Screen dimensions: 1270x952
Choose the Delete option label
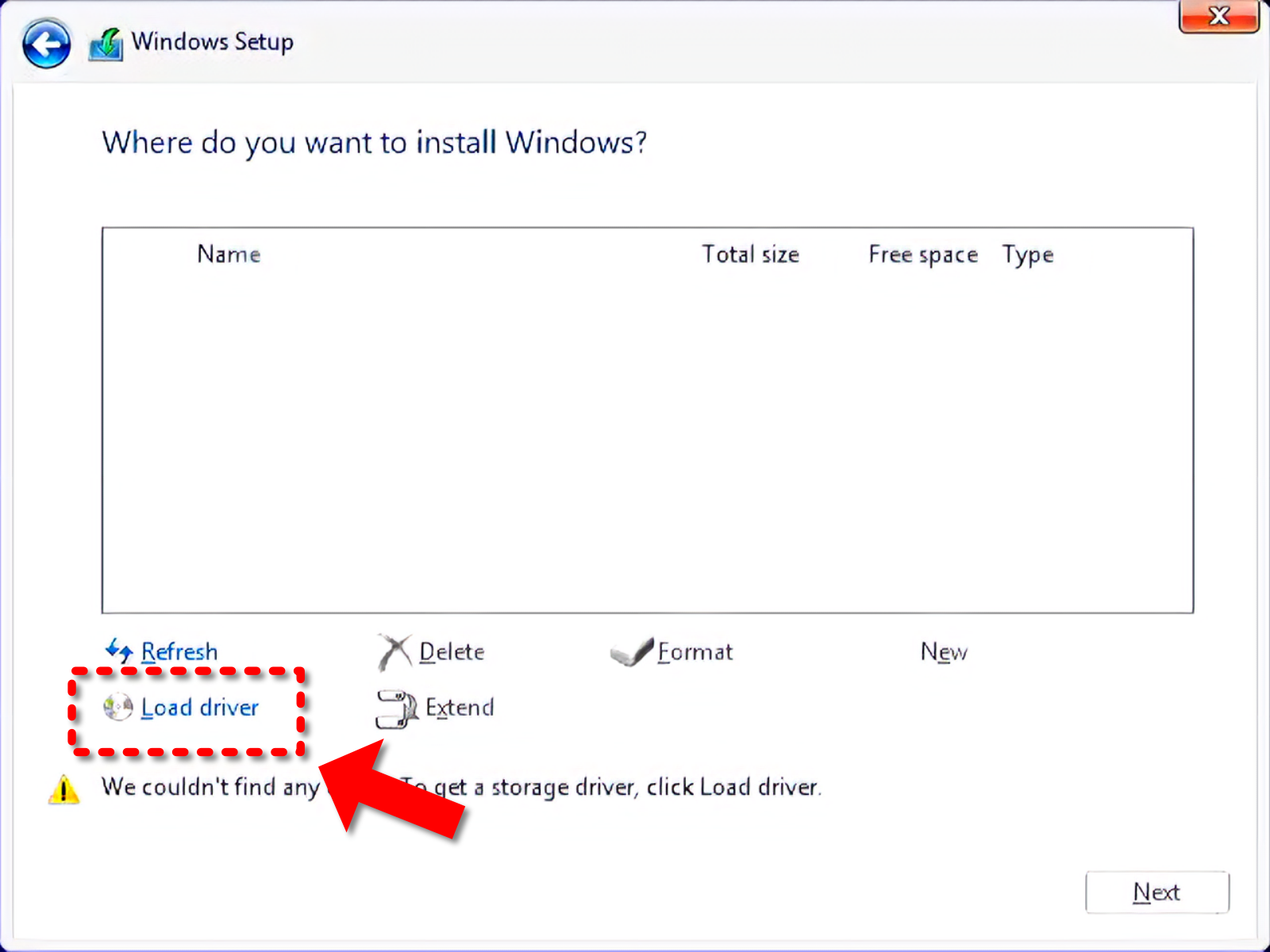[452, 652]
